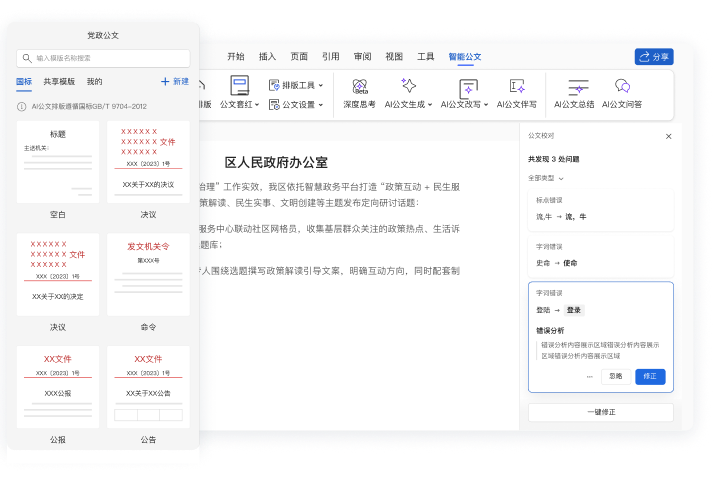Screen dimensions: 723x502
Task: Switch to the 共享模版 tab
Action: click(59, 81)
